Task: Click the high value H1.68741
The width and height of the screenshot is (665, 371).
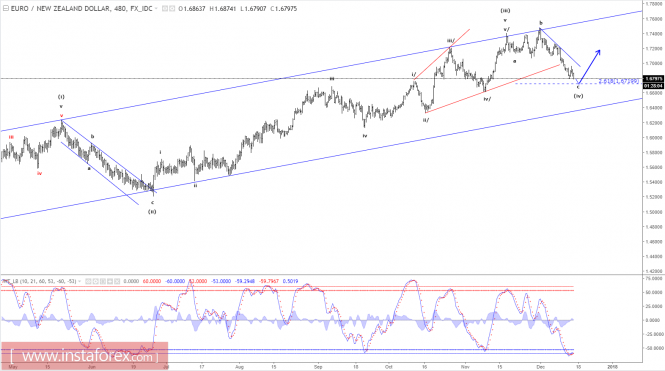Action: tap(223, 8)
